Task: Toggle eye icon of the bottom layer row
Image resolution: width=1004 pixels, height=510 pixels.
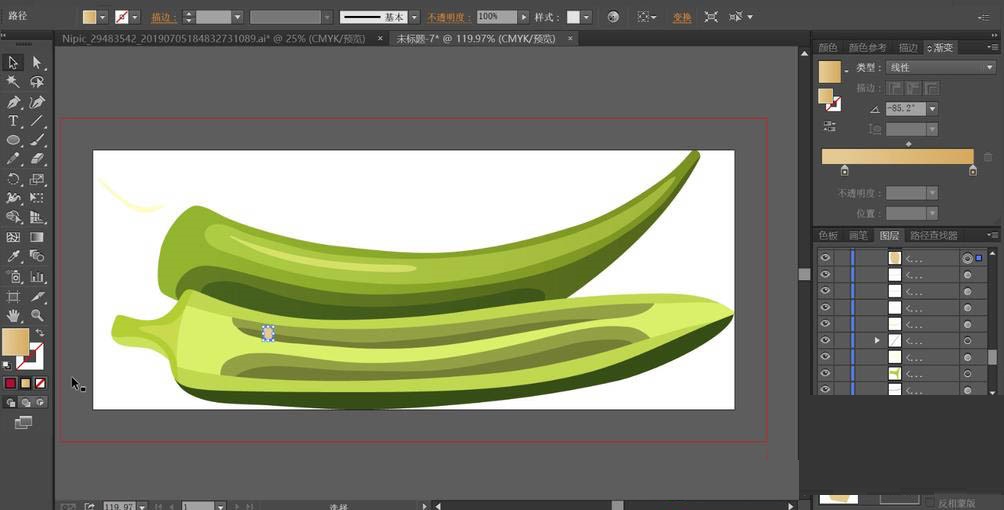Action: click(x=825, y=389)
